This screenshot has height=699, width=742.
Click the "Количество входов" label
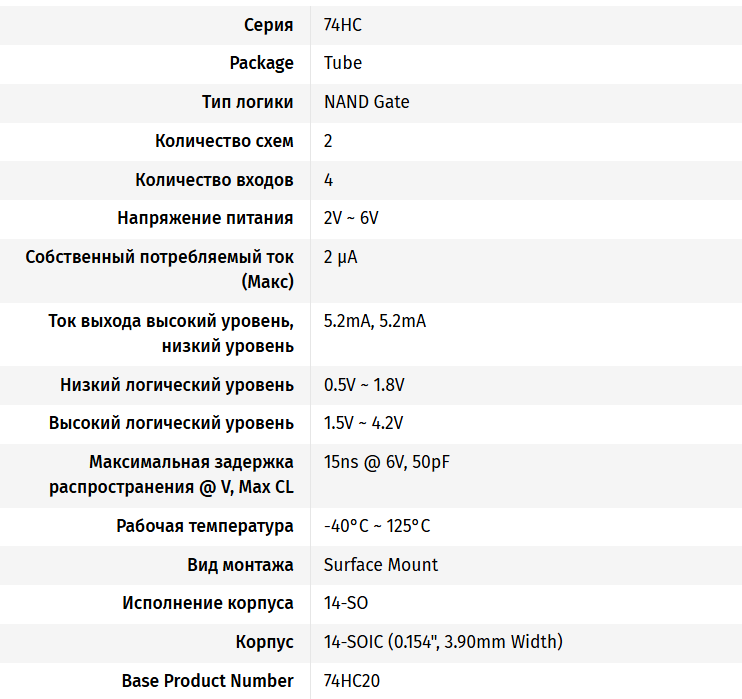coord(214,180)
